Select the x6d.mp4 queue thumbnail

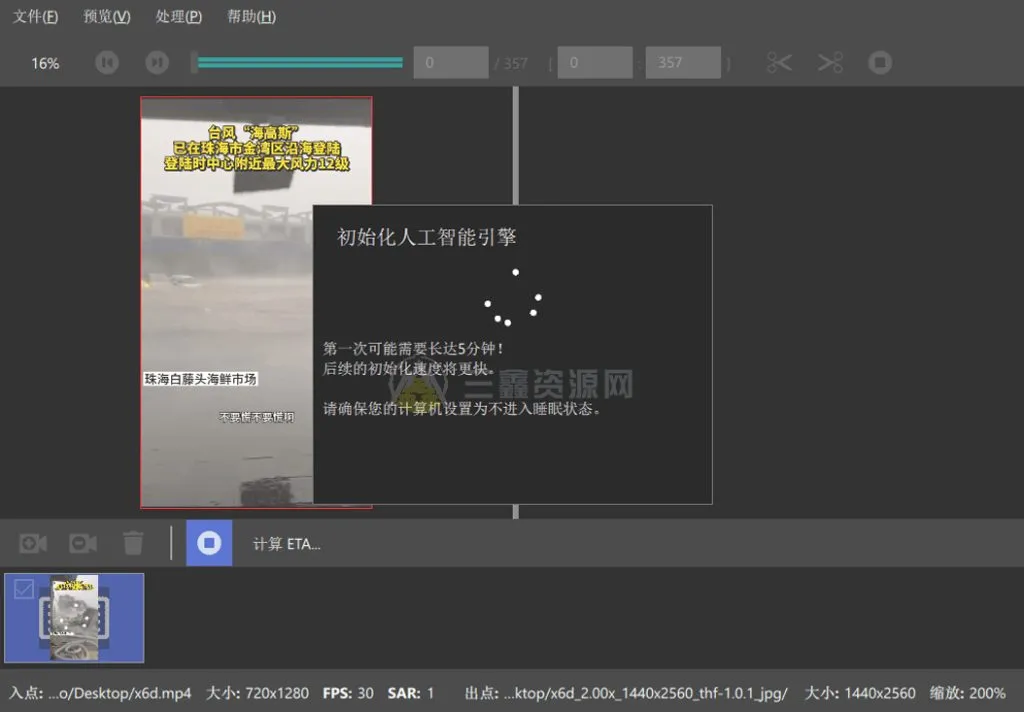[74, 618]
